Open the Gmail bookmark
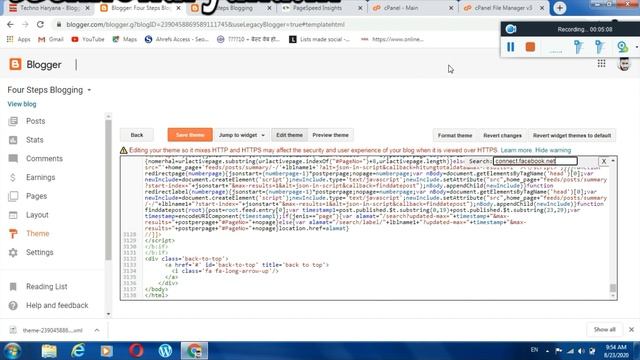Viewport: 640px width, 360px height. coord(51,40)
